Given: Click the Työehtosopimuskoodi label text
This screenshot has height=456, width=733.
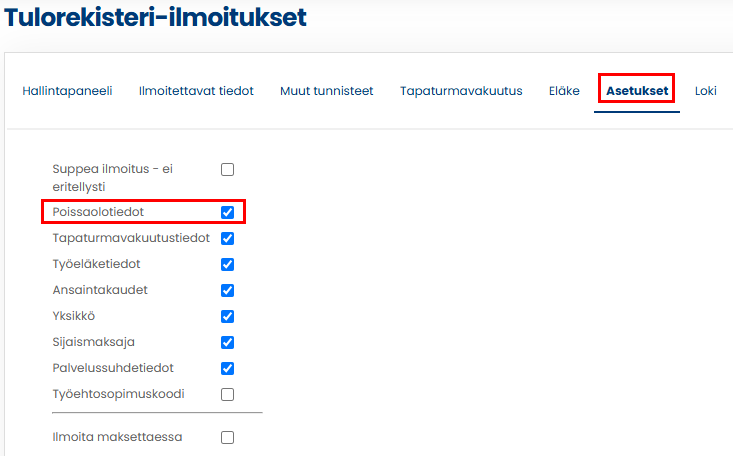Looking at the screenshot, I should coord(118,394).
